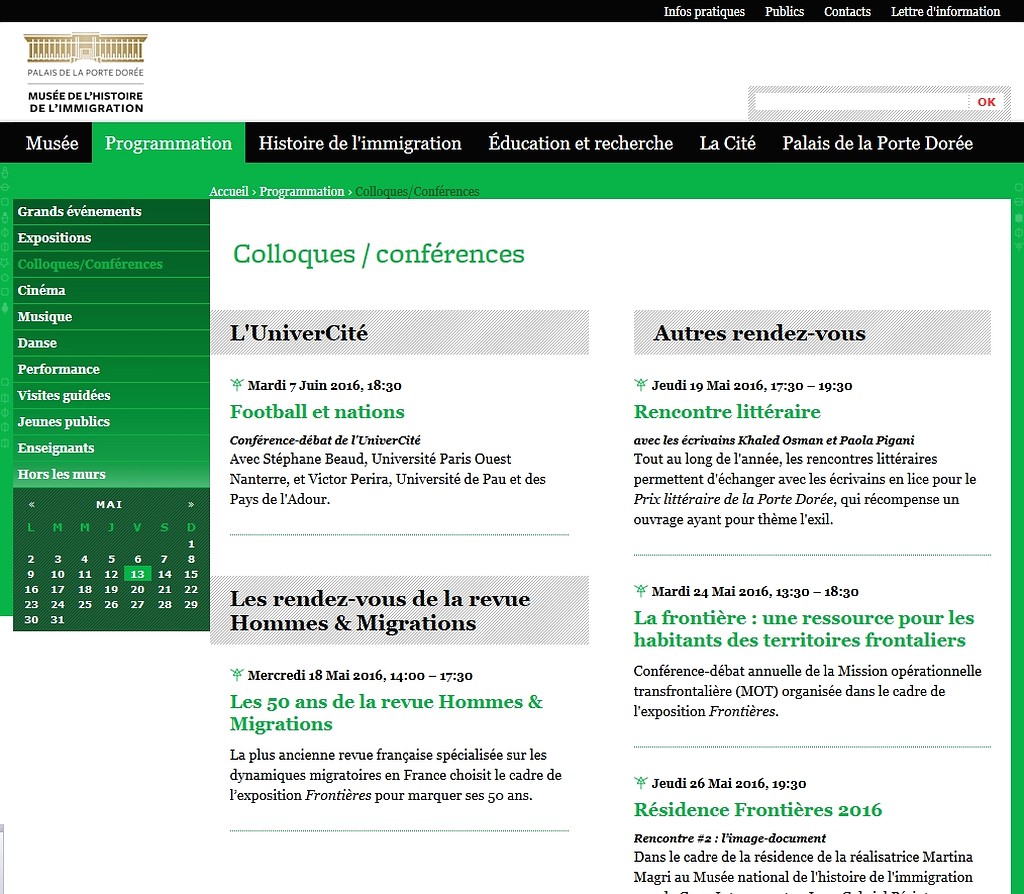Image resolution: width=1024 pixels, height=894 pixels.
Task: Open Les 50 ans de la revue event
Action: pos(386,712)
